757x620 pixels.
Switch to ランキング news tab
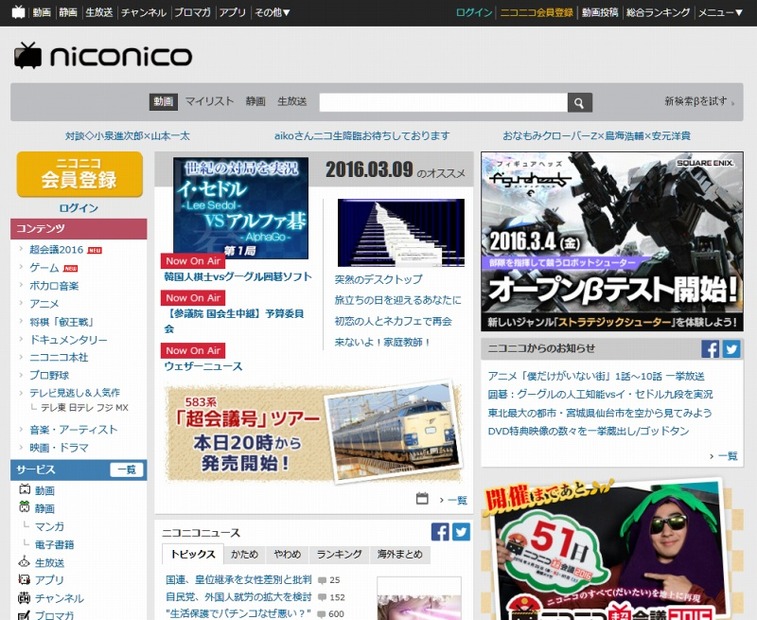[339, 554]
